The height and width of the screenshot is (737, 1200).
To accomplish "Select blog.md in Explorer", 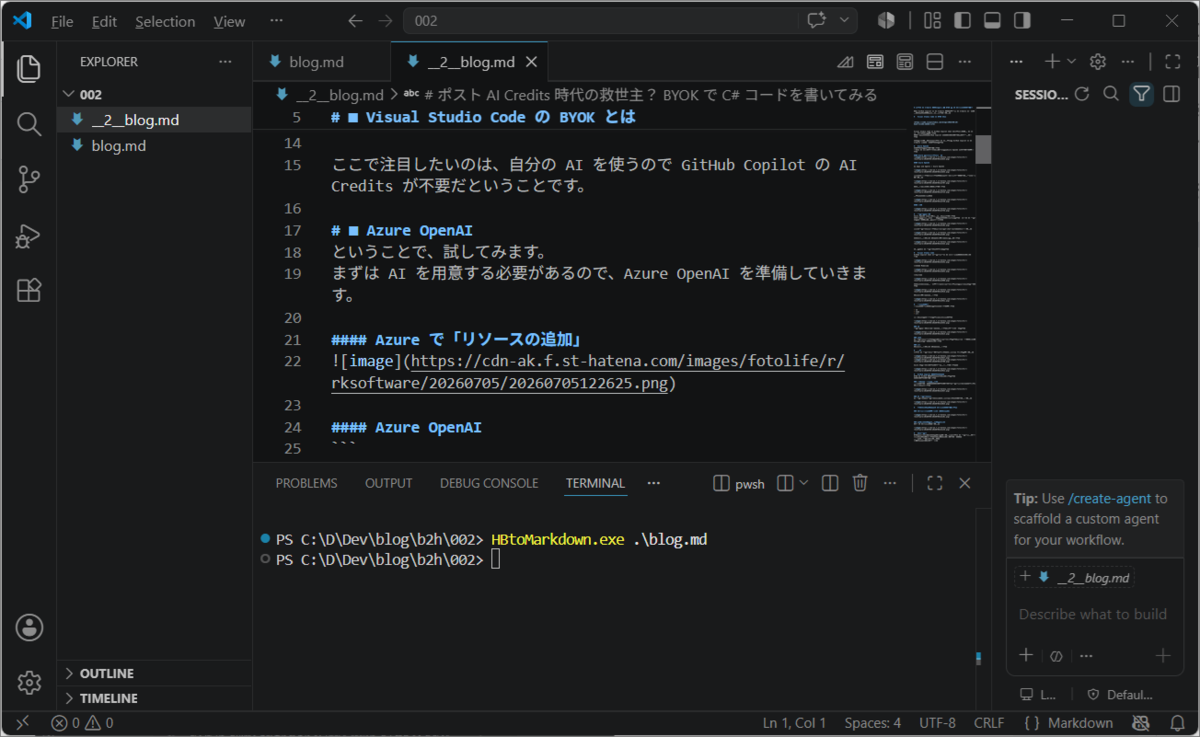I will pyautogui.click(x=154, y=146).
